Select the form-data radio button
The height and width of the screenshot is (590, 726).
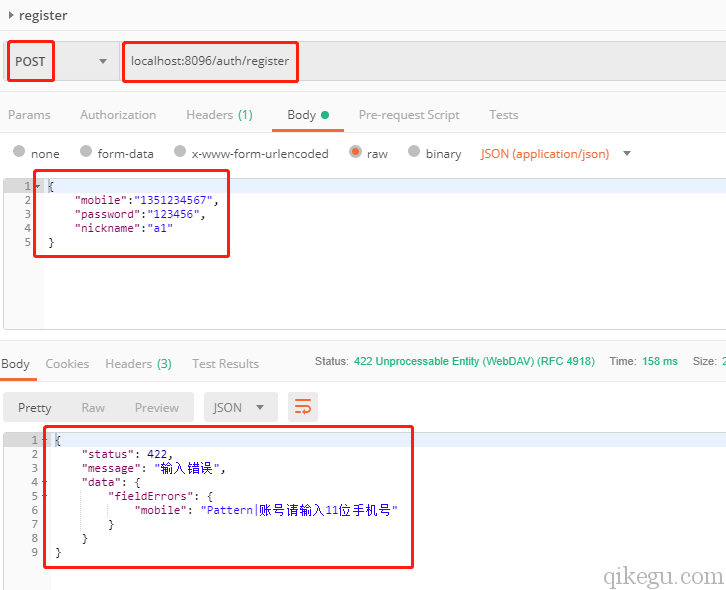(x=86, y=151)
